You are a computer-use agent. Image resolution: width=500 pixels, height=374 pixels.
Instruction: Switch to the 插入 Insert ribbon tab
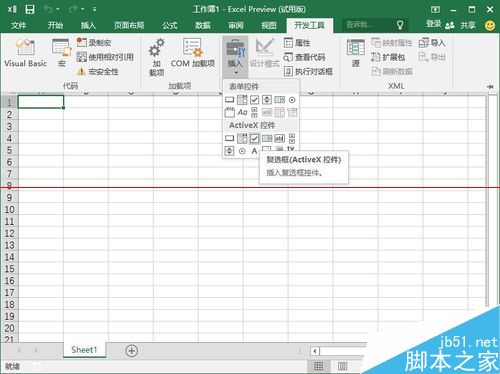pos(88,25)
